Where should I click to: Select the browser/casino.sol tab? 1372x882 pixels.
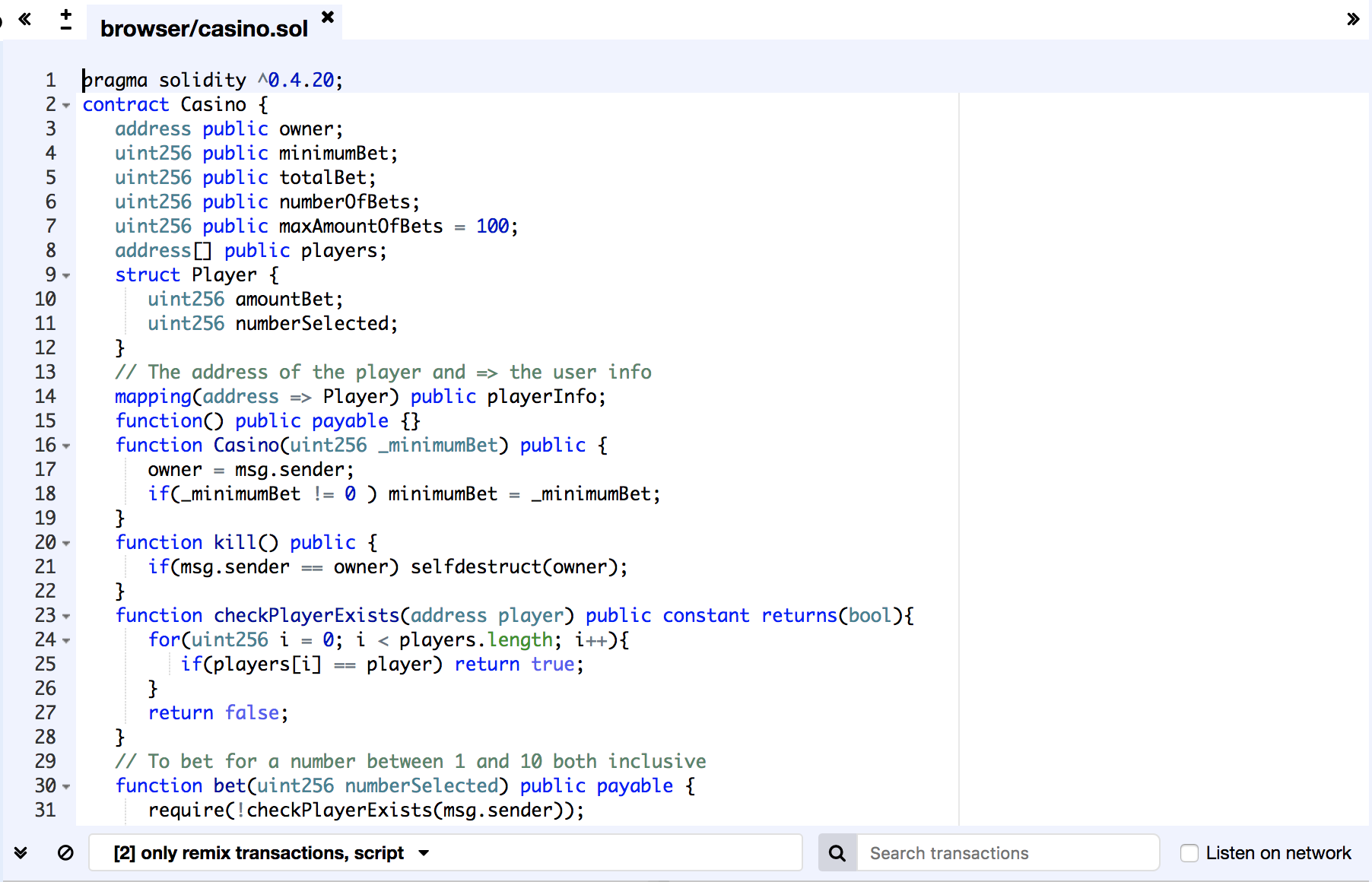pyautogui.click(x=204, y=28)
